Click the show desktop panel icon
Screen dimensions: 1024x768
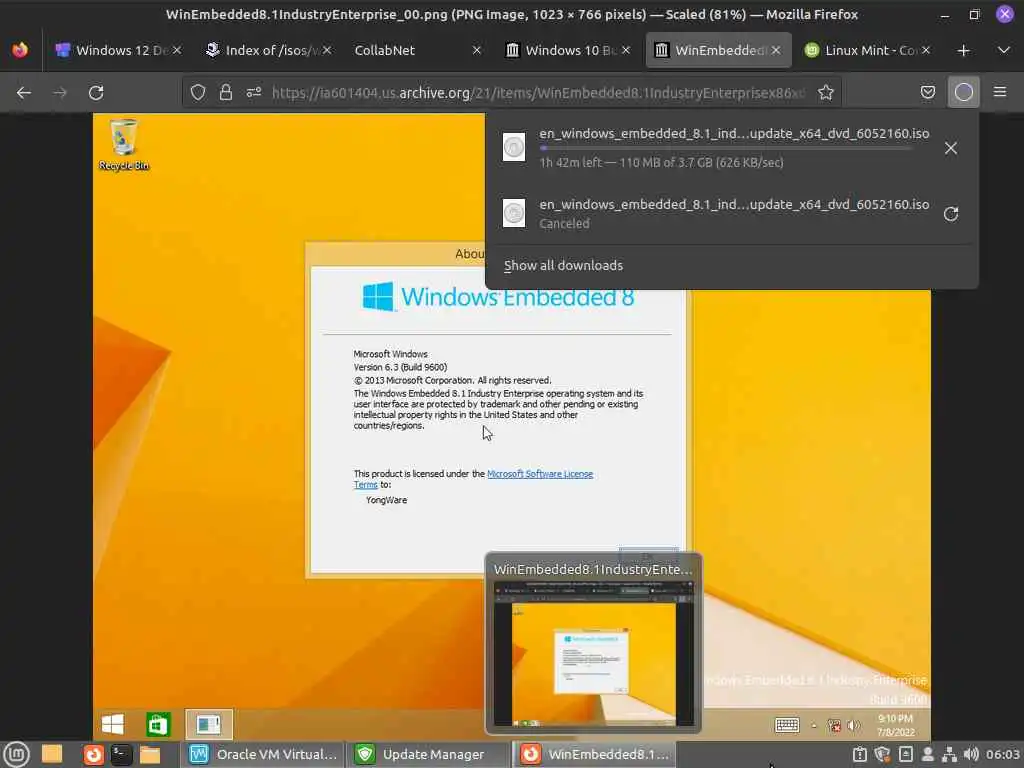point(52,754)
